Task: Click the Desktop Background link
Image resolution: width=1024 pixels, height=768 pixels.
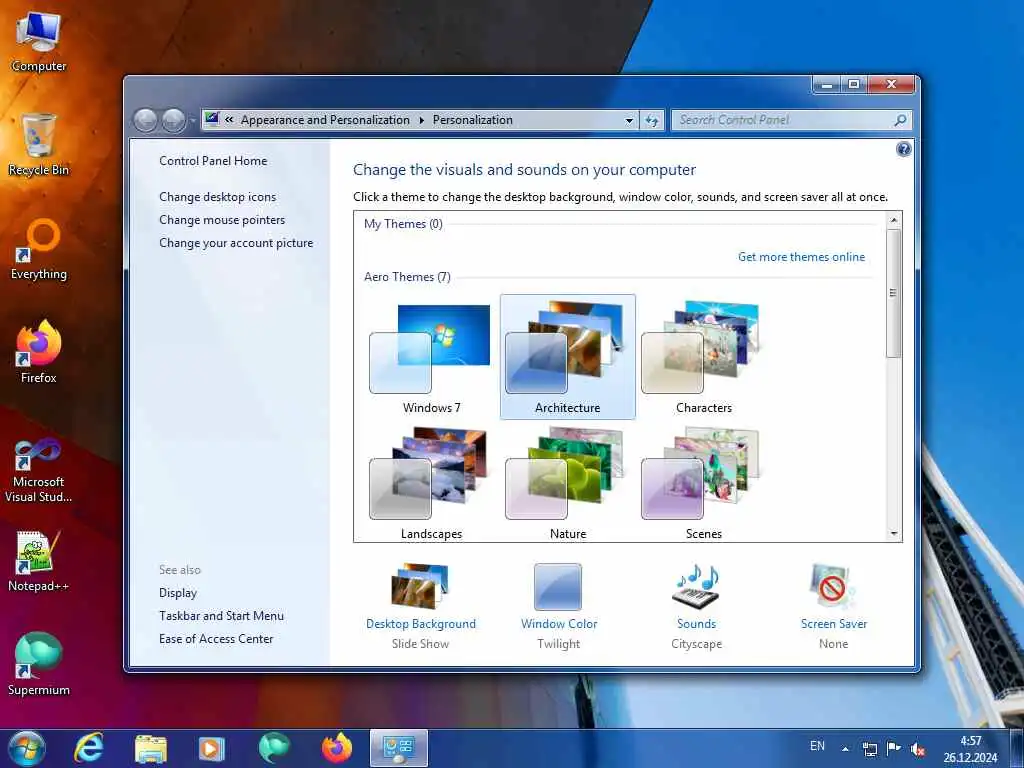Action: (x=421, y=624)
